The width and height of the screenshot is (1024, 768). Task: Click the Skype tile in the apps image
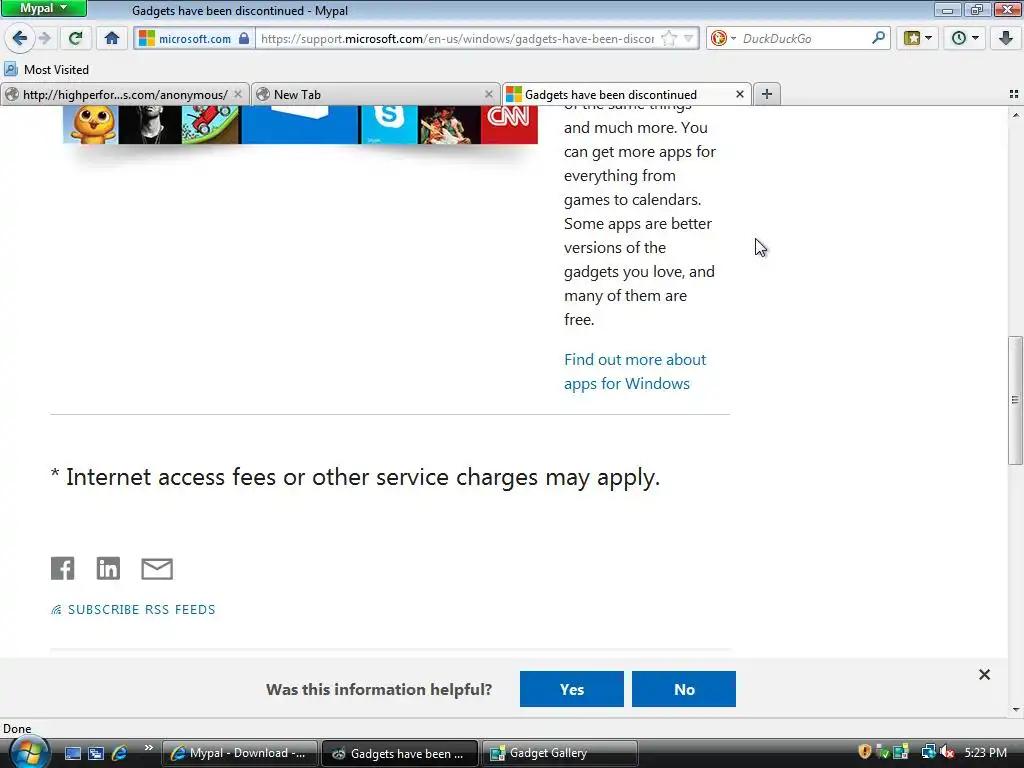click(x=389, y=124)
